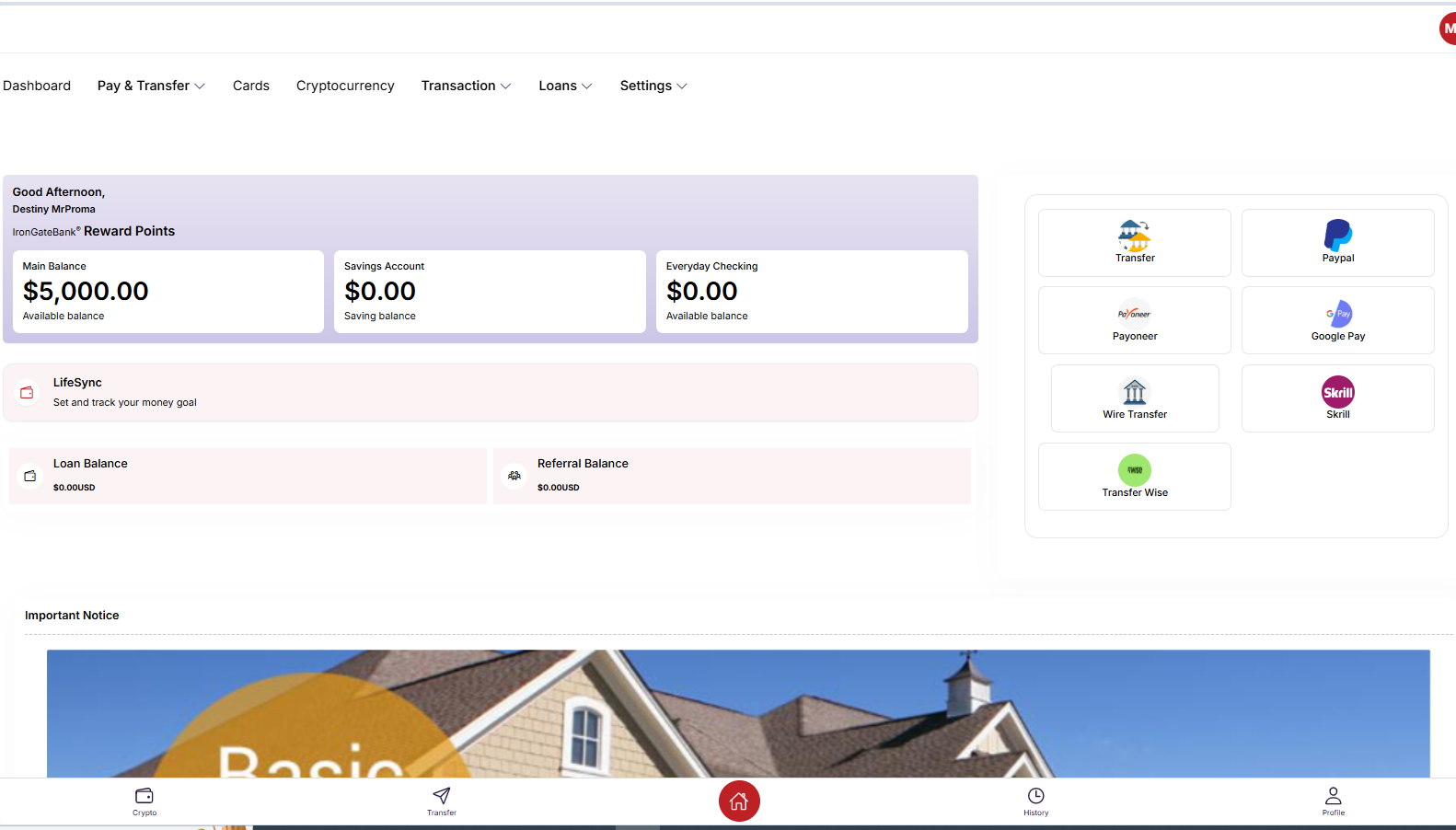Viewport: 1456px width, 830px height.
Task: Click the house banner image under Important Notice
Action: click(738, 713)
